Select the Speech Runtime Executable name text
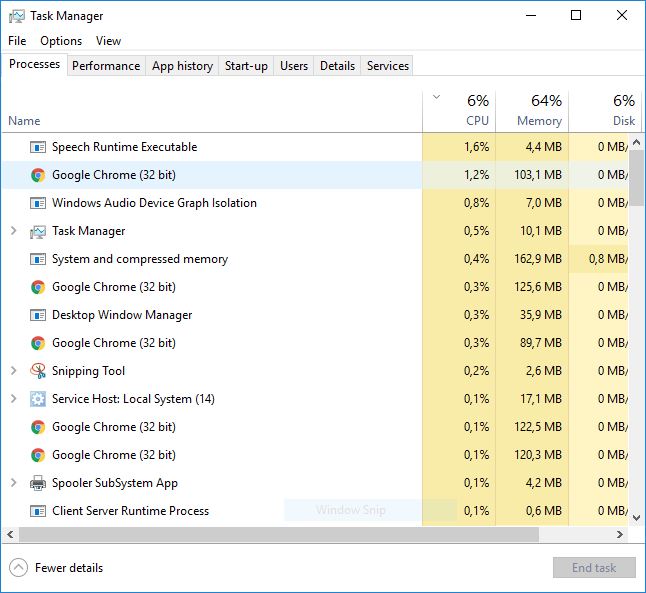This screenshot has width=646, height=593. [x=124, y=147]
